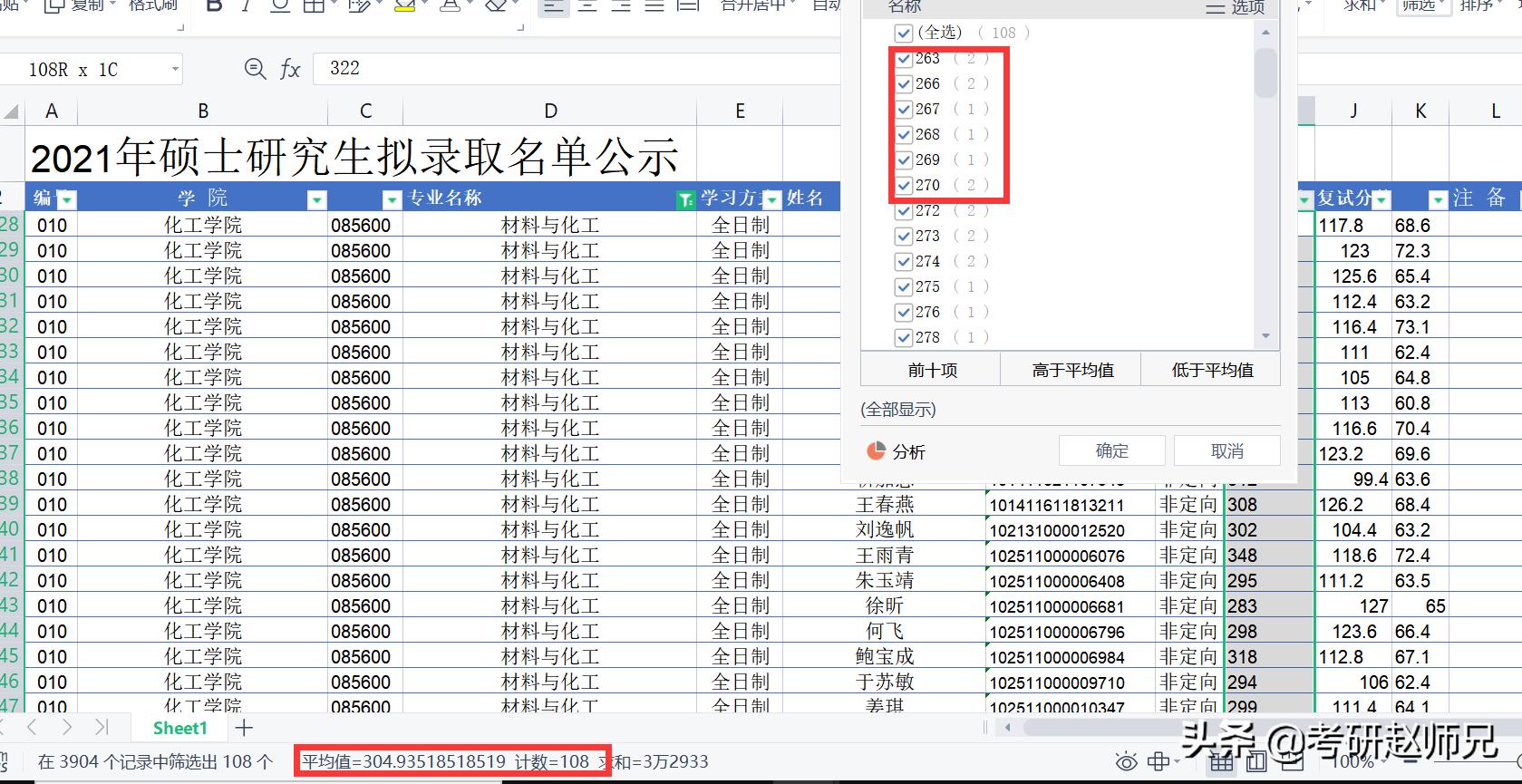Screen dimensions: 1522x784
Task: Open the insert function fx icon
Action: [290, 69]
